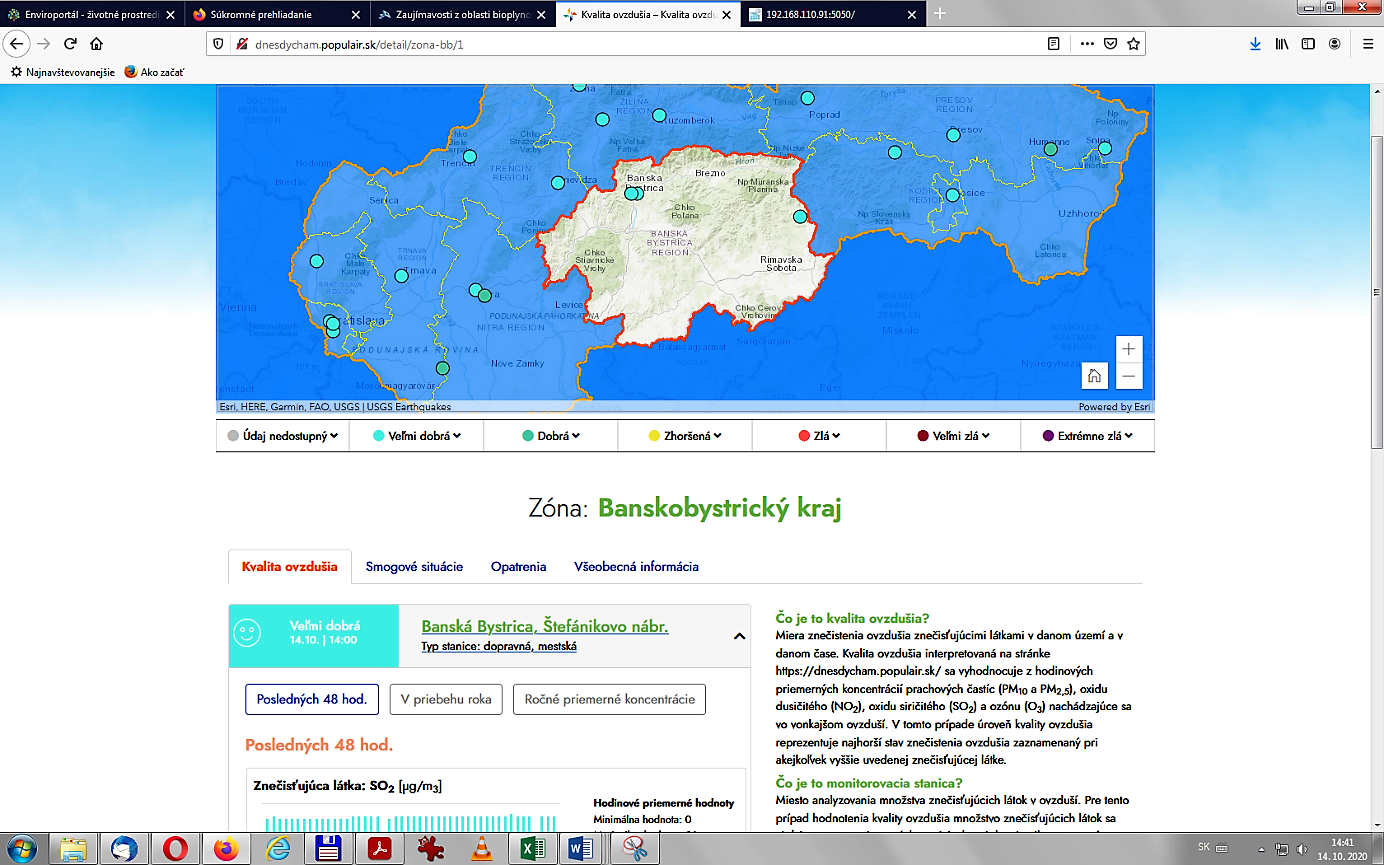The height and width of the screenshot is (865, 1384).
Task: Click the Ročné priemerné koncentrácie button
Action: click(609, 699)
